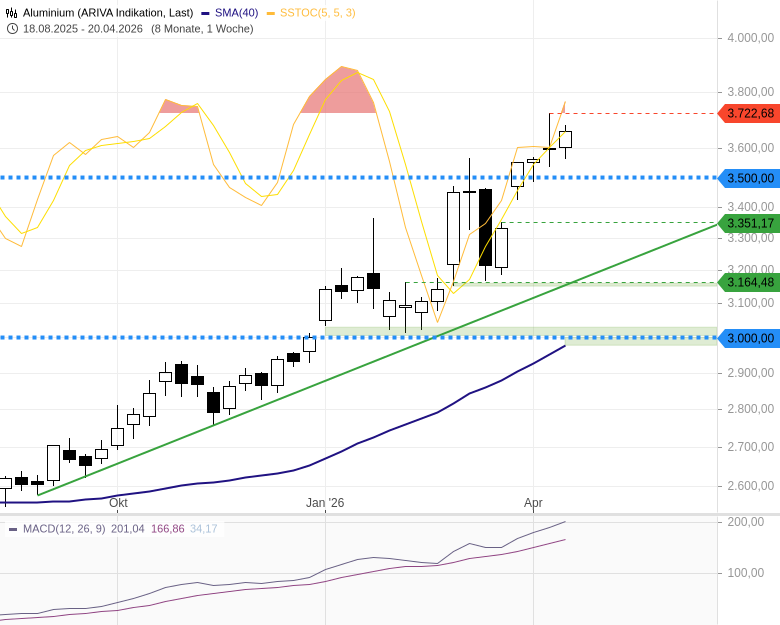Click the clock icon before date range
The image size is (780, 625).
point(12,29)
